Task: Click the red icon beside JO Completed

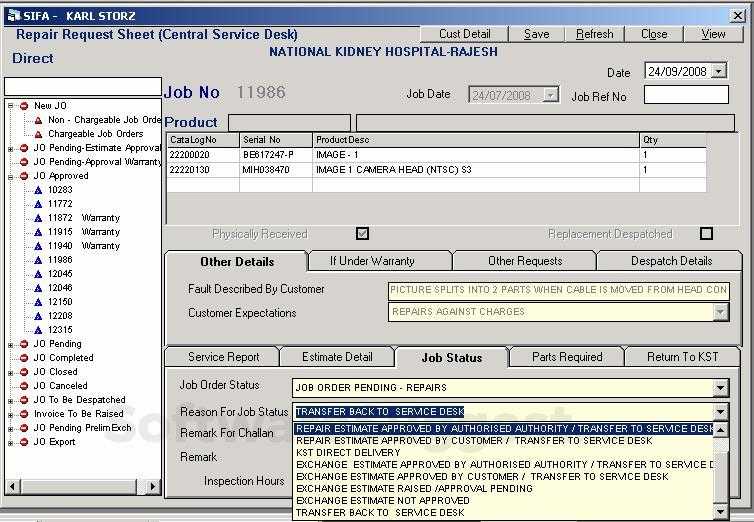Action: (x=24, y=358)
